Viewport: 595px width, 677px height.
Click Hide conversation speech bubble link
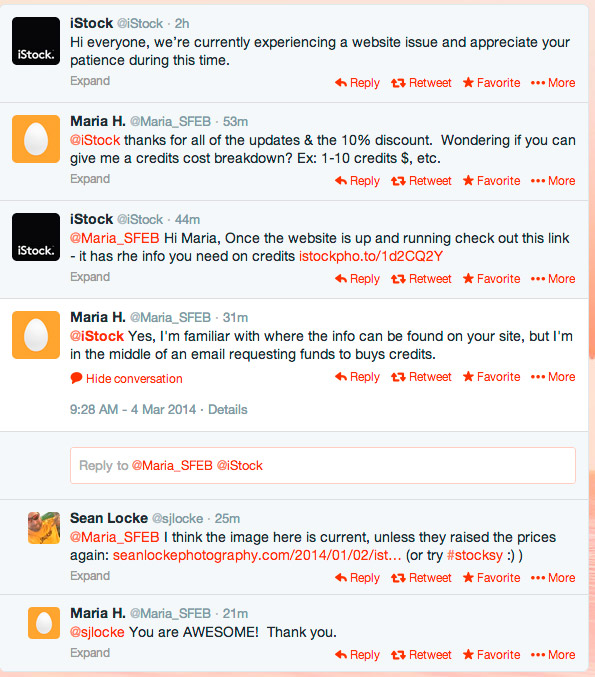tap(126, 379)
